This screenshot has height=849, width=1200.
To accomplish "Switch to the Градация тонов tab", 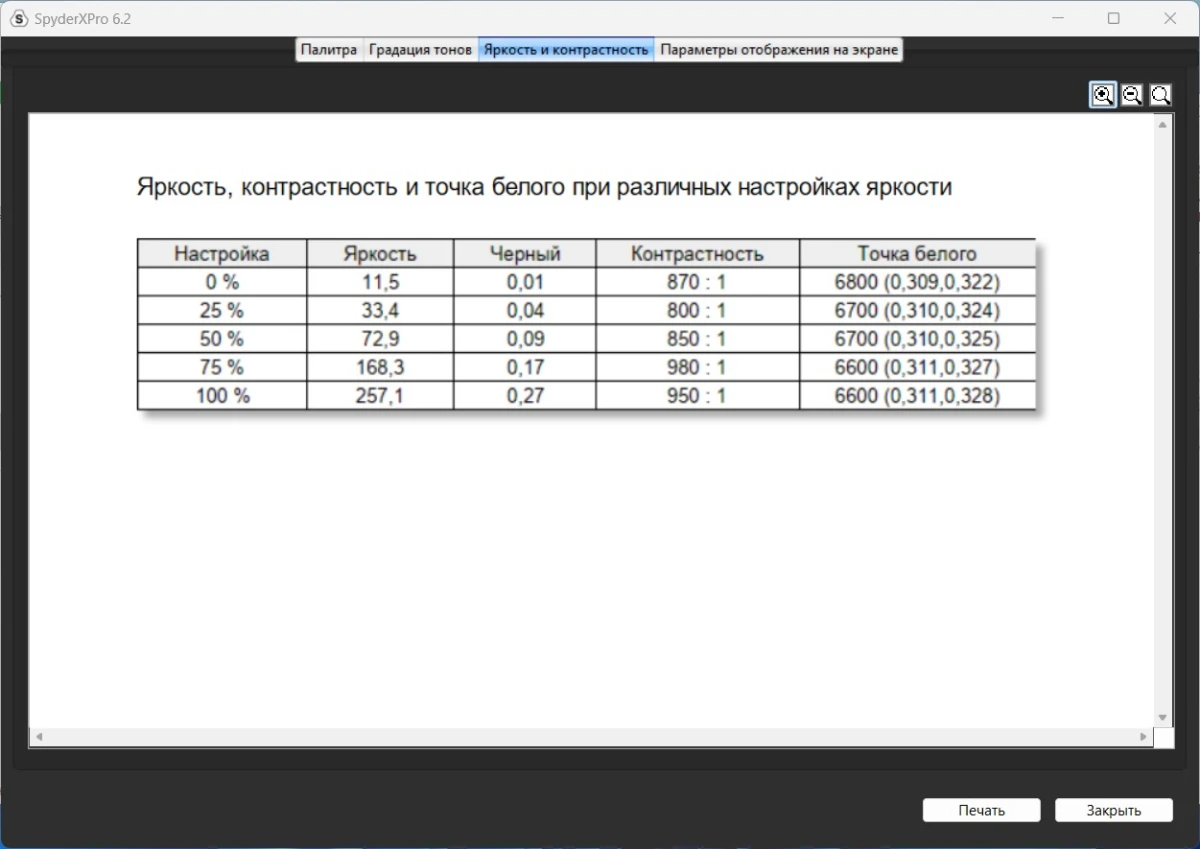I will tap(420, 48).
